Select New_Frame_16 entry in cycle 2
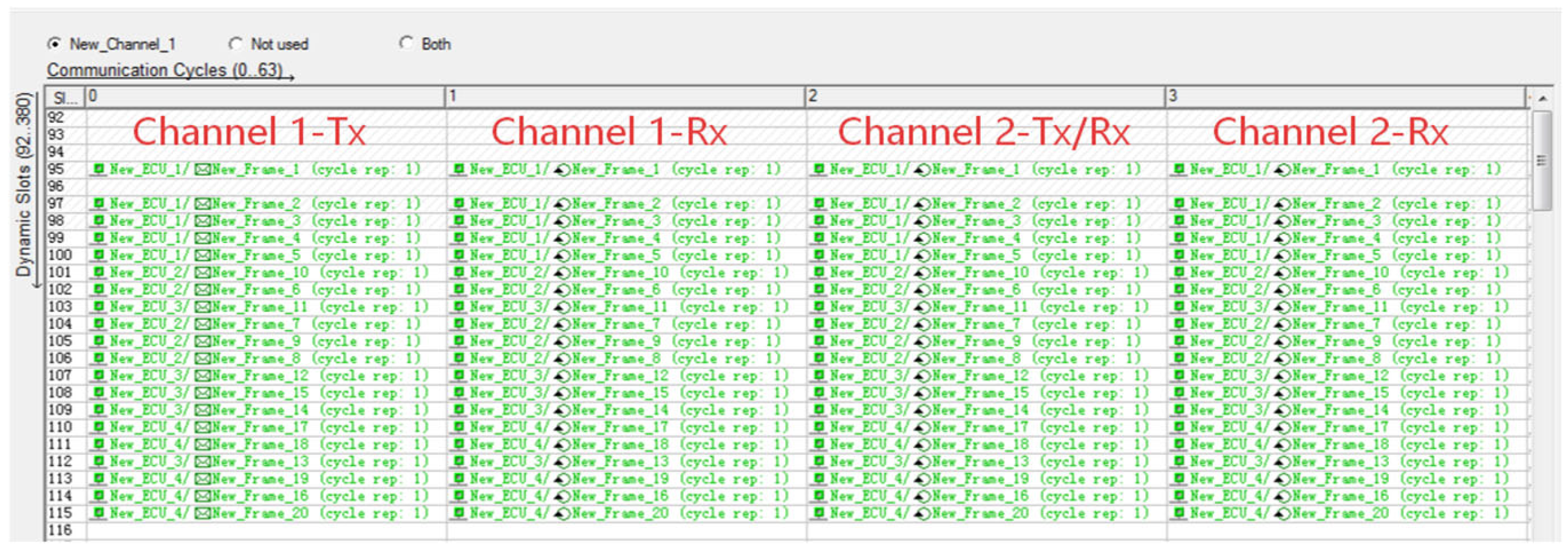The width and height of the screenshot is (1568, 547). 980,496
